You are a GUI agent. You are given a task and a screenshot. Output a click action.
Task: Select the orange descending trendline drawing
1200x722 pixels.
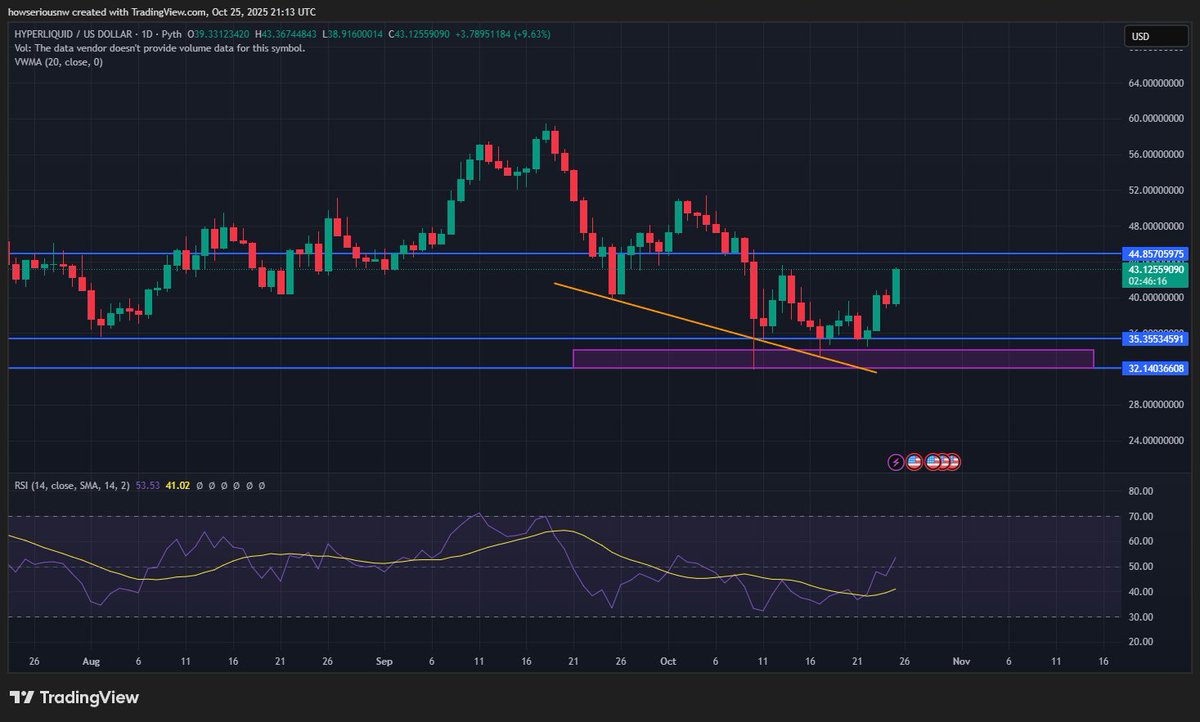coord(715,327)
